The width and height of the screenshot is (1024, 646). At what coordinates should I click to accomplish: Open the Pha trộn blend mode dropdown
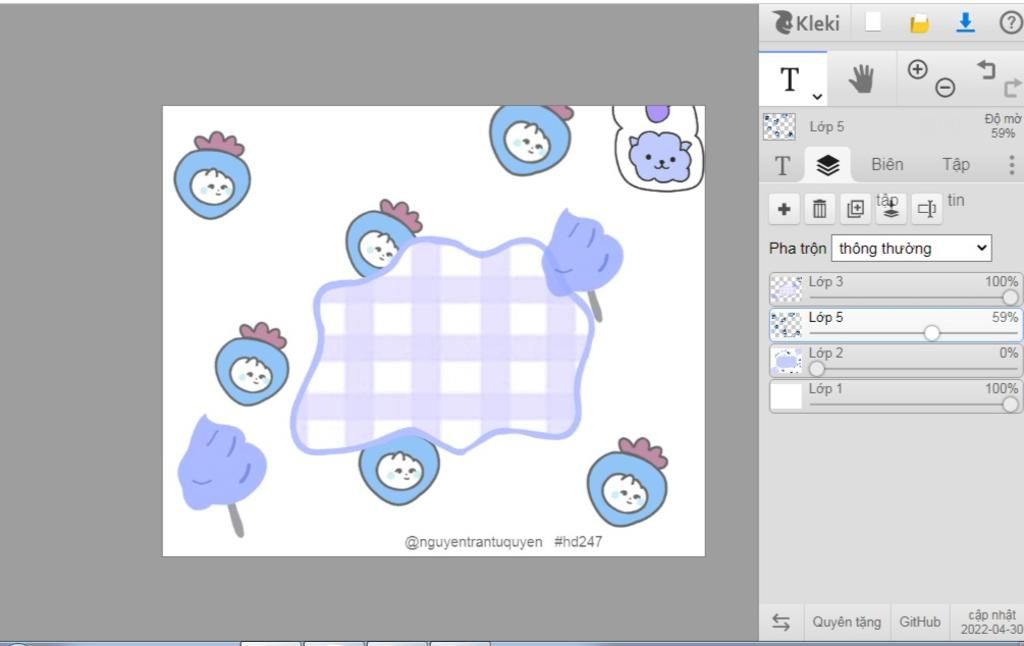tap(911, 248)
